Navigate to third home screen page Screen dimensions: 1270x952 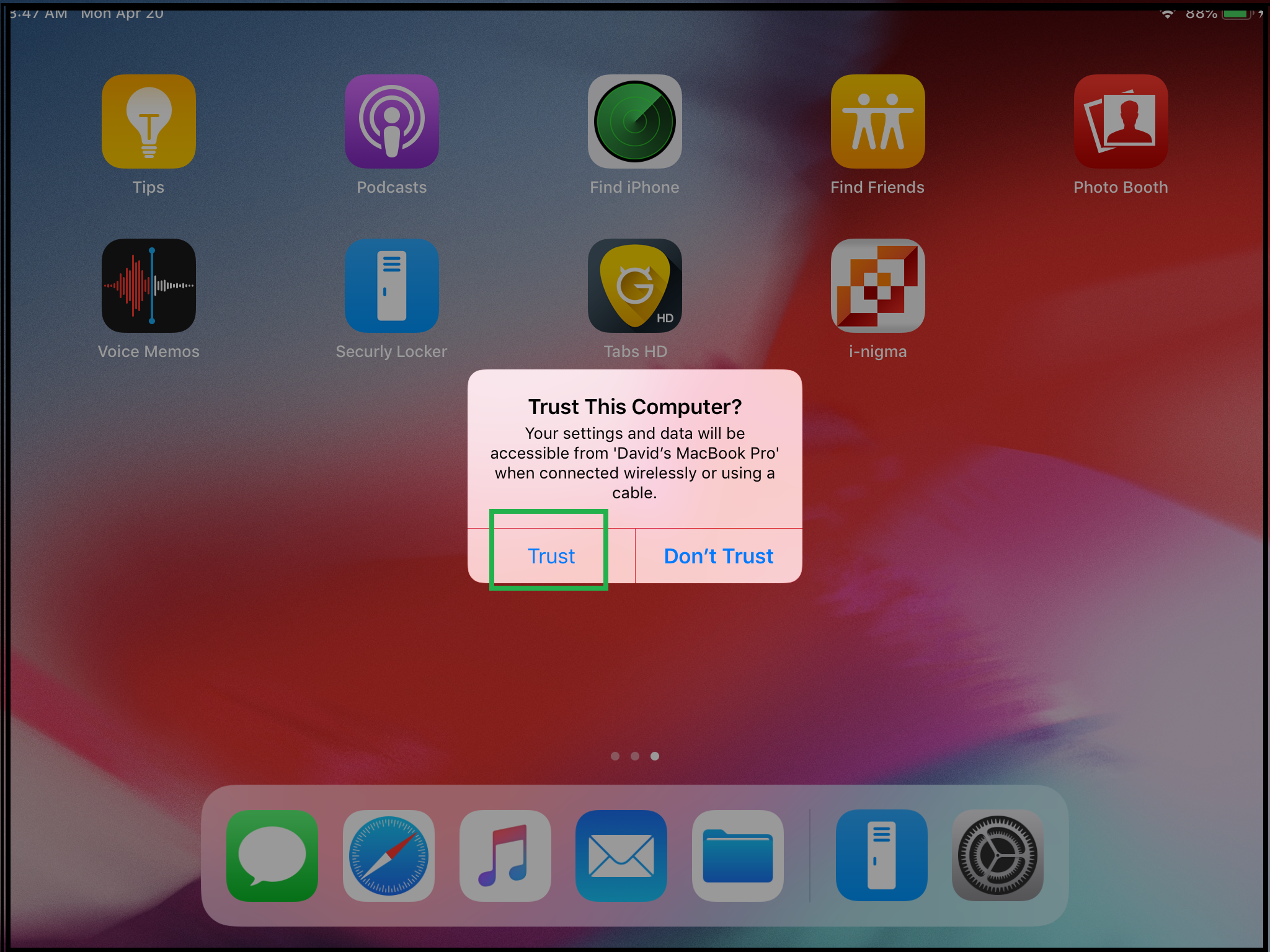tap(655, 756)
